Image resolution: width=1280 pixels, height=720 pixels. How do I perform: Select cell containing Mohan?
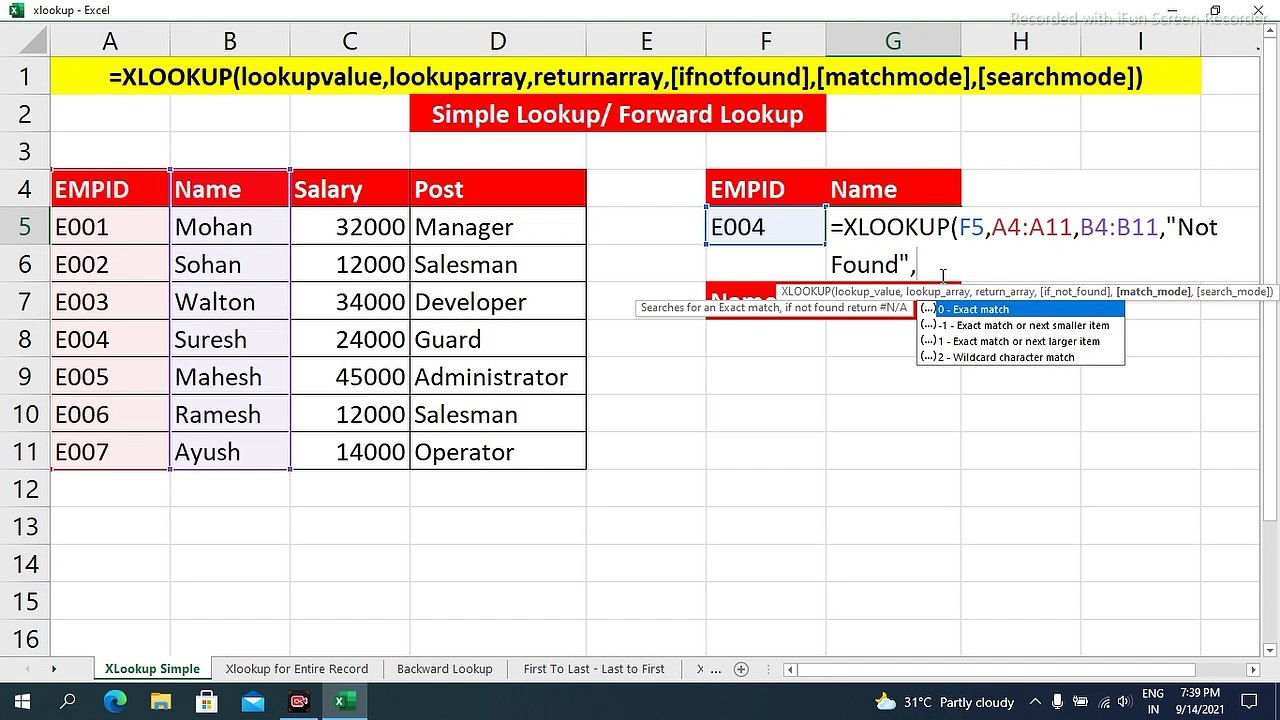click(230, 227)
